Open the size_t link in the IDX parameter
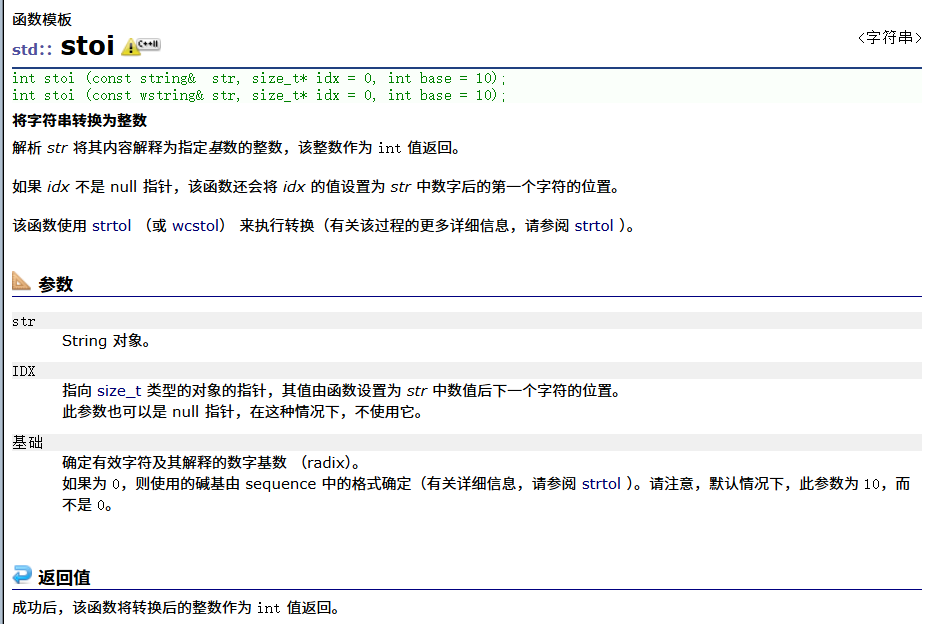Image resolution: width=930 pixels, height=624 pixels. click(119, 391)
